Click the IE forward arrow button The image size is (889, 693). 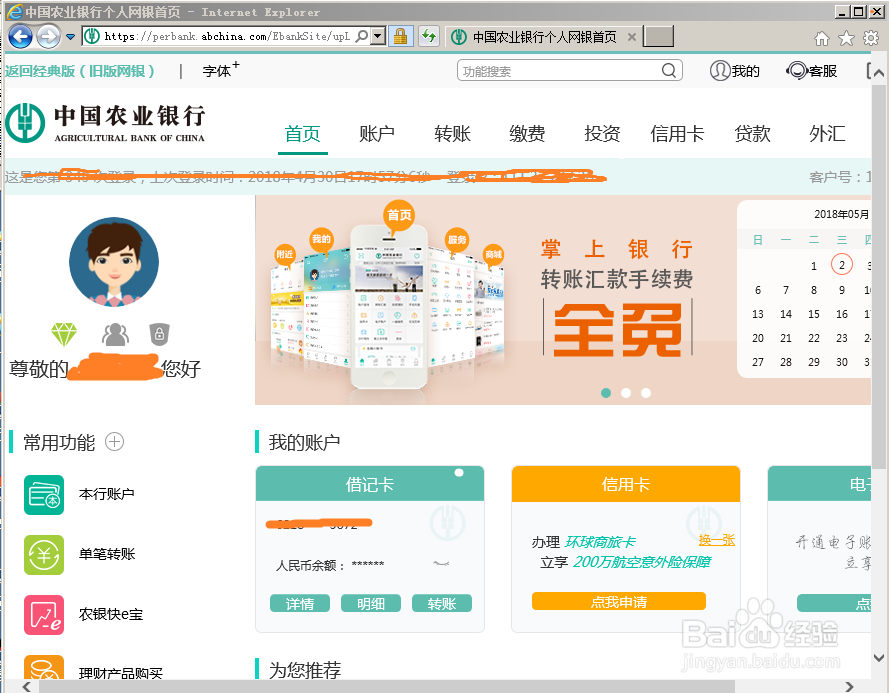[x=48, y=37]
